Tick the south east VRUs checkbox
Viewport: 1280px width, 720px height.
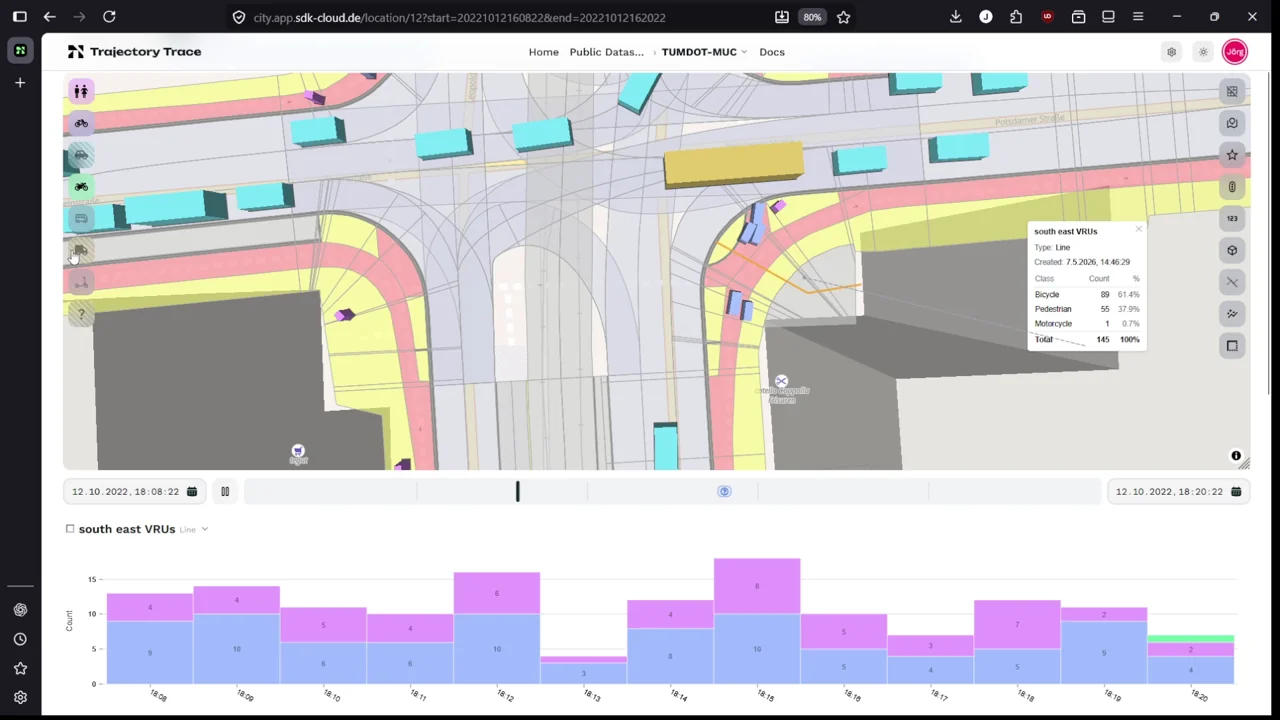pyautogui.click(x=70, y=529)
